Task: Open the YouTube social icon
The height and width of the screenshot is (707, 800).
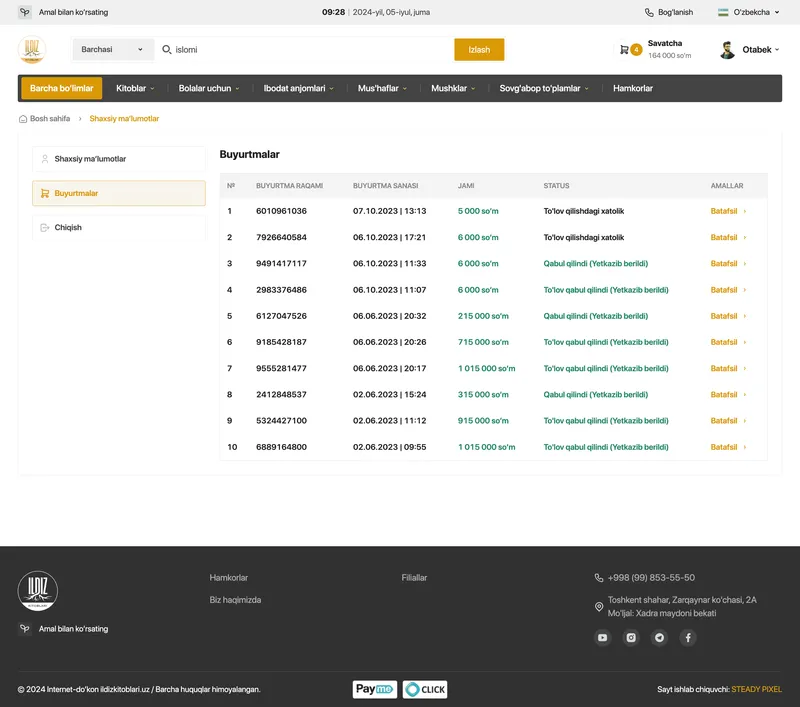Action: 602,637
